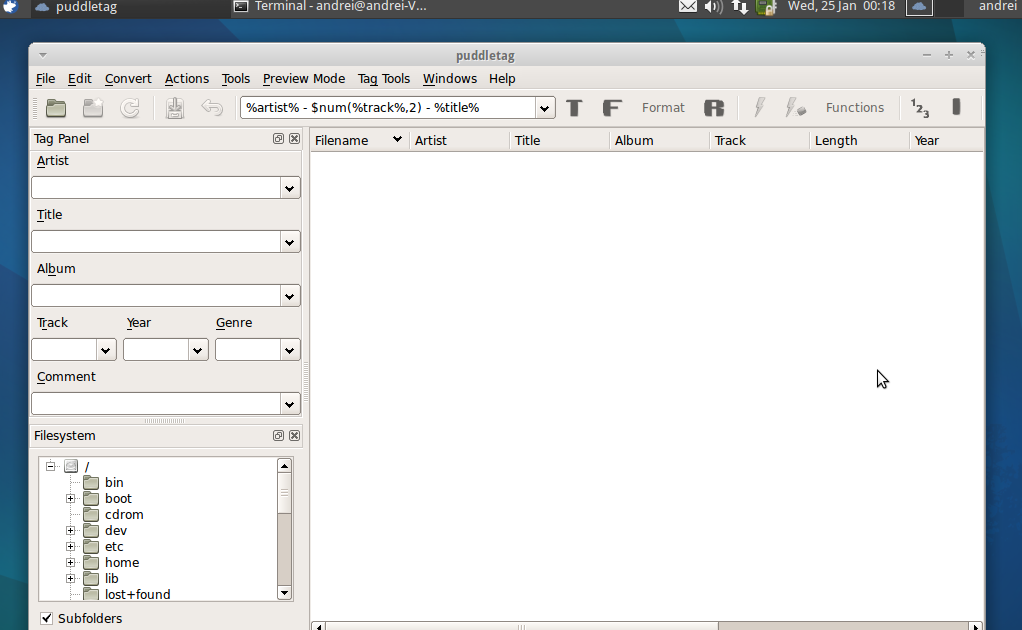Select the cdrom folder in tree
The width and height of the screenshot is (1022, 630).
tap(124, 515)
